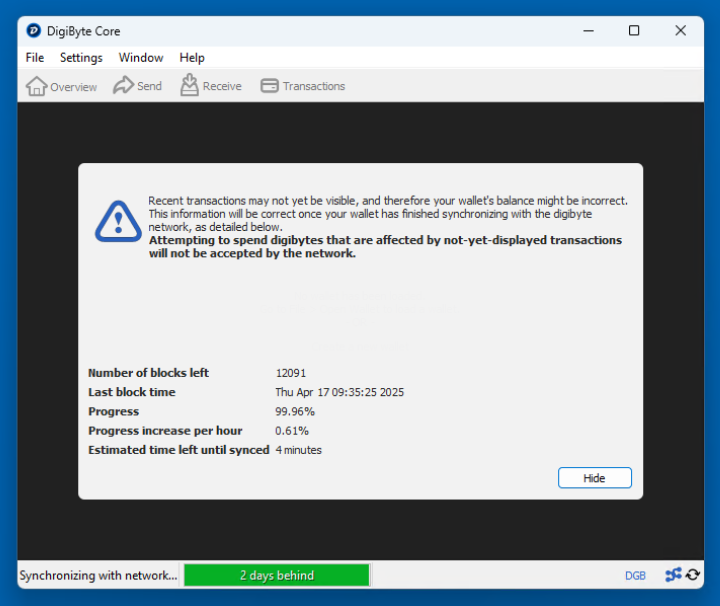Maximize the DigiByte Core window
This screenshot has width=720, height=606.
(634, 31)
